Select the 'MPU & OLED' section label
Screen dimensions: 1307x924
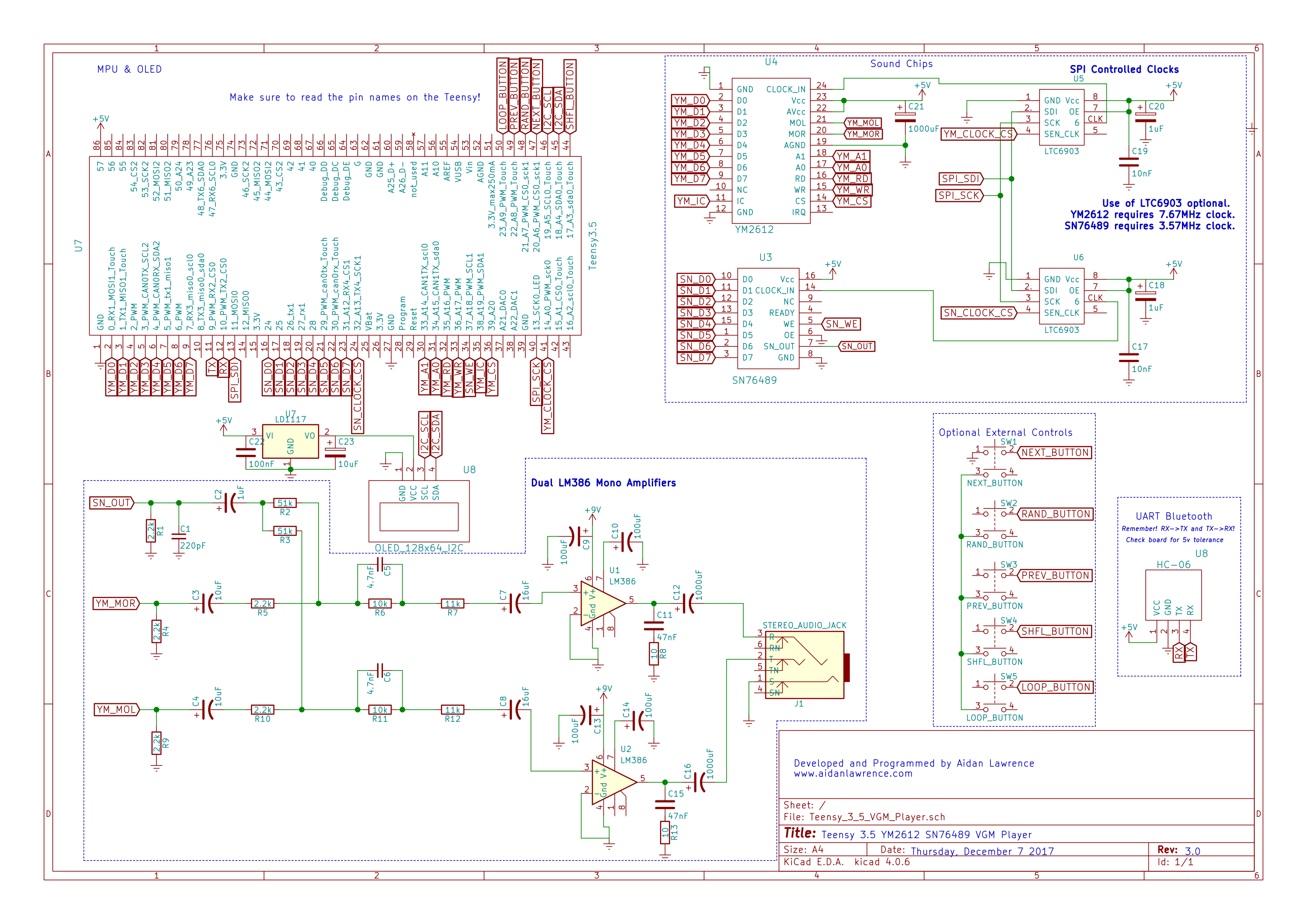[129, 69]
